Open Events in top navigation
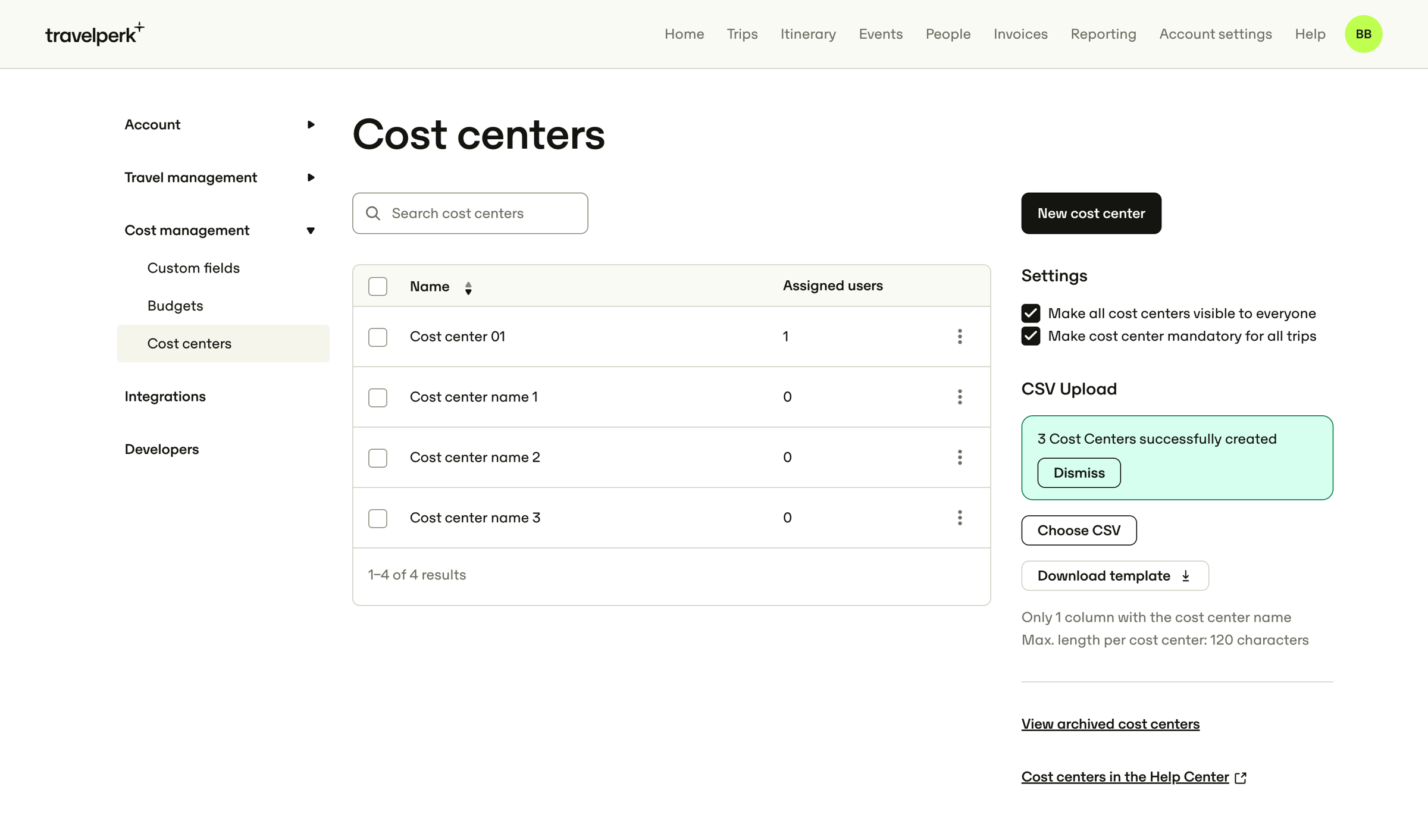The image size is (1428, 840). click(881, 34)
